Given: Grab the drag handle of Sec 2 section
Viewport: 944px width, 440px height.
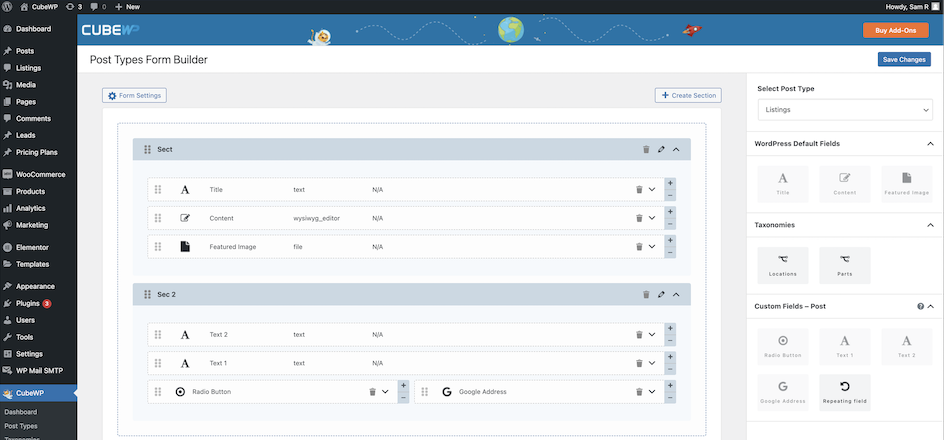Looking at the screenshot, I should (x=148, y=294).
